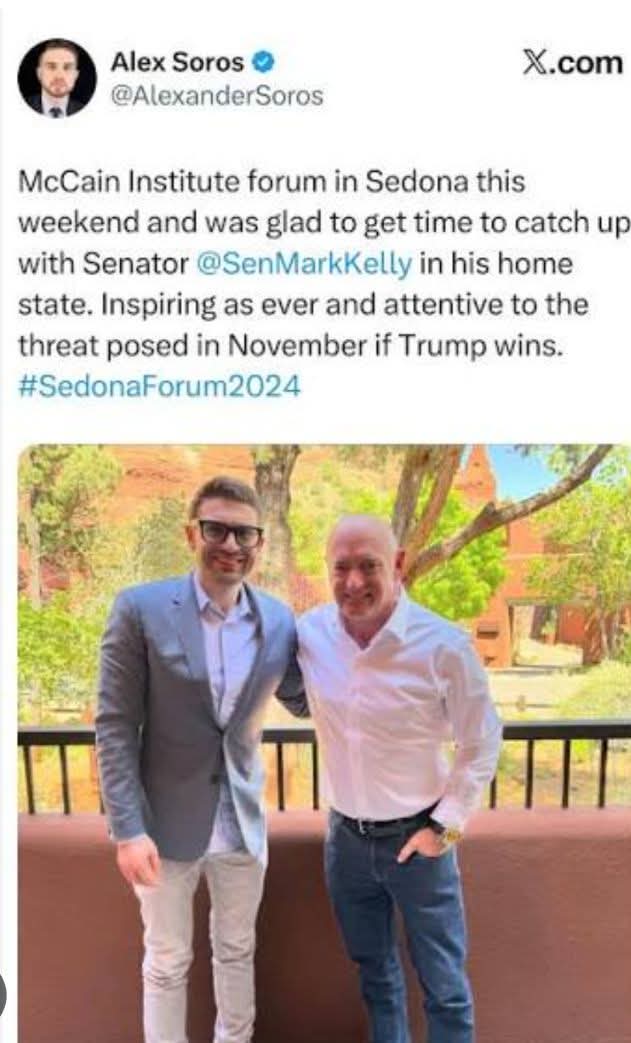The width and height of the screenshot is (631, 1043).
Task: Follow the #SedonaForum2024 hashtag
Action: click(160, 386)
